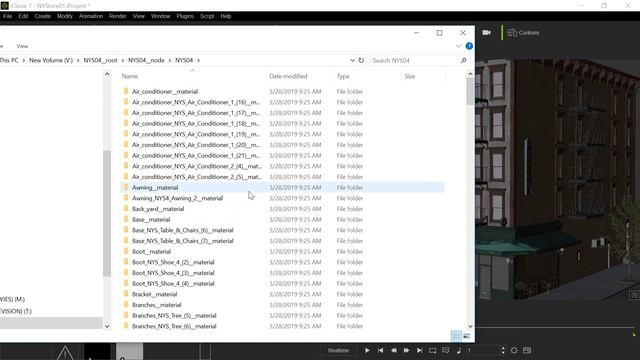640x360 pixels.
Task: Sort files by Type column
Action: click(x=343, y=76)
